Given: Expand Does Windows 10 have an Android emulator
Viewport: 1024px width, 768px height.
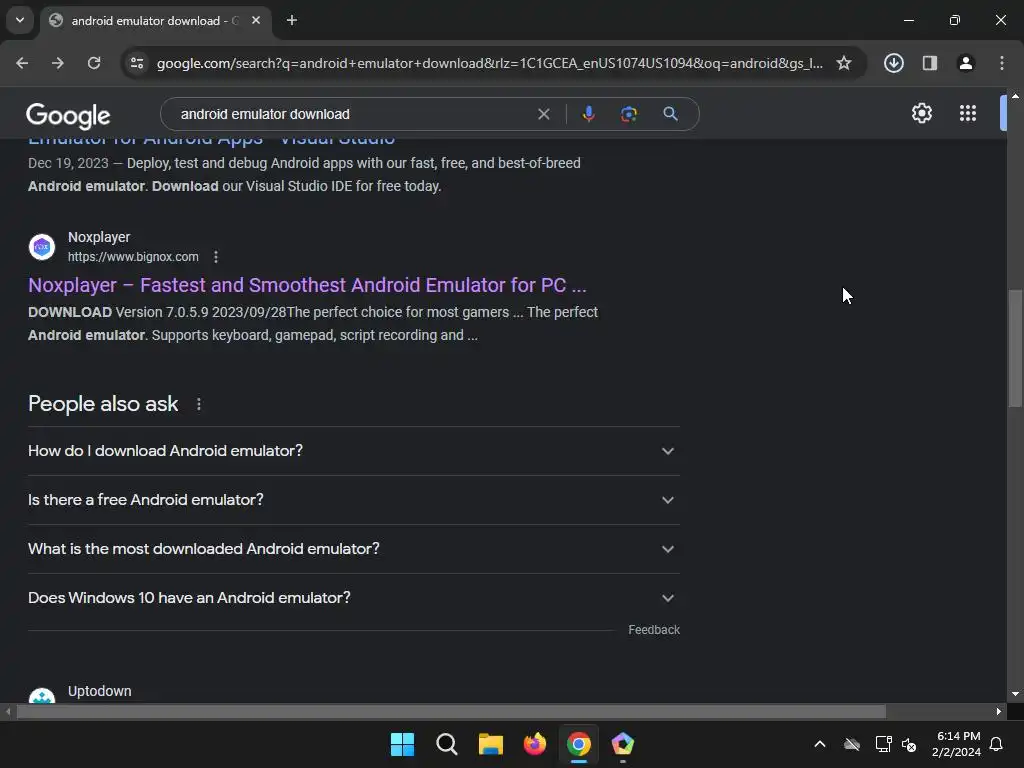Looking at the screenshot, I should pyautogui.click(x=354, y=598).
